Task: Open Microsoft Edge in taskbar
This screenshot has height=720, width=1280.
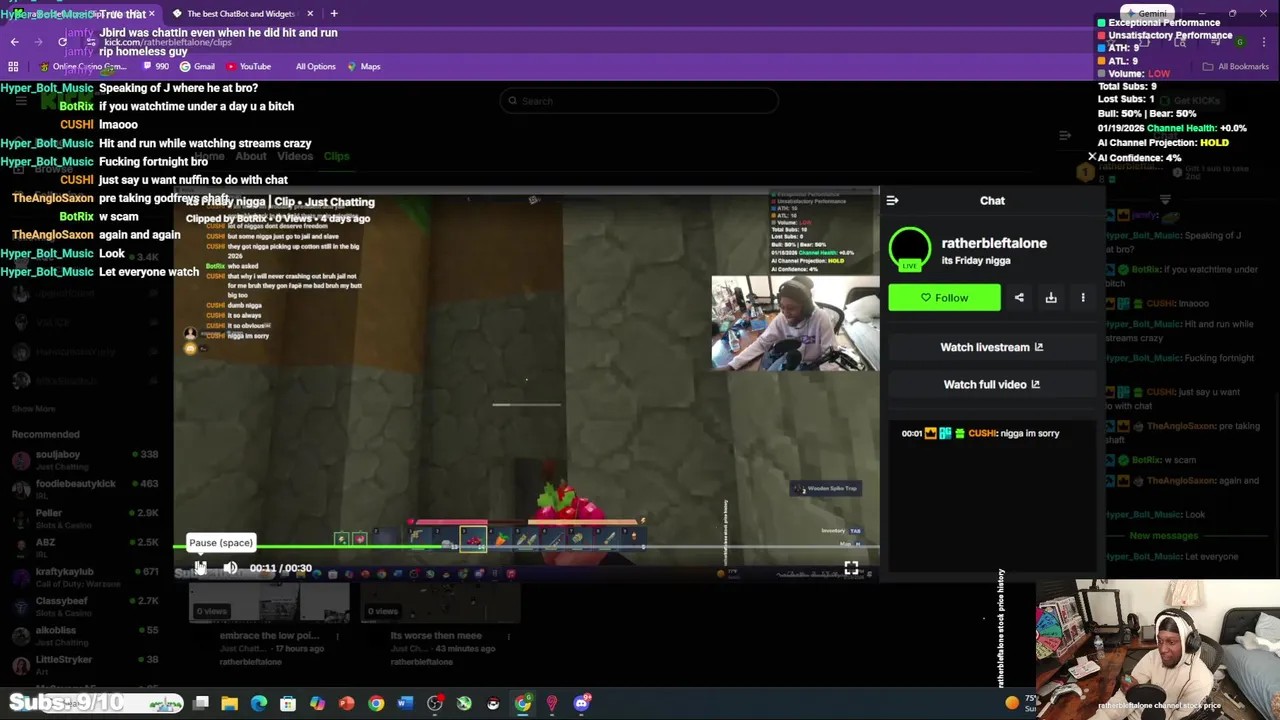Action: pos(259,703)
